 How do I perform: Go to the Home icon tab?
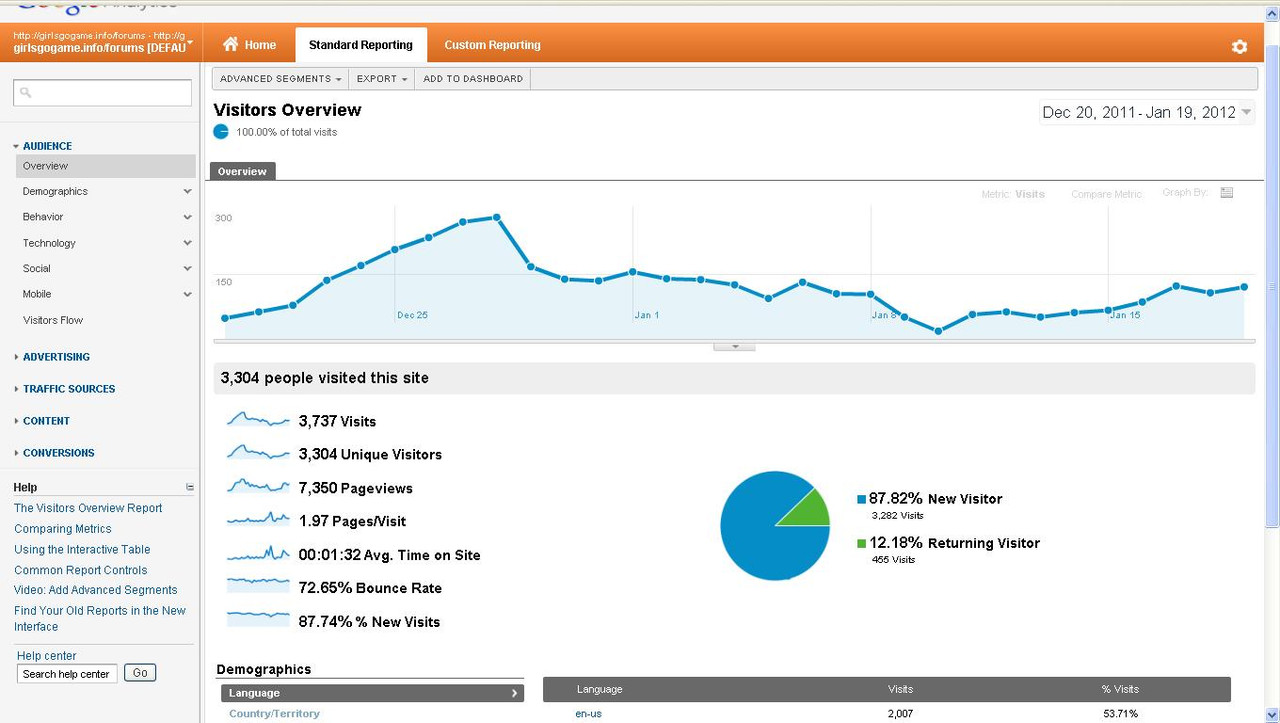249,45
